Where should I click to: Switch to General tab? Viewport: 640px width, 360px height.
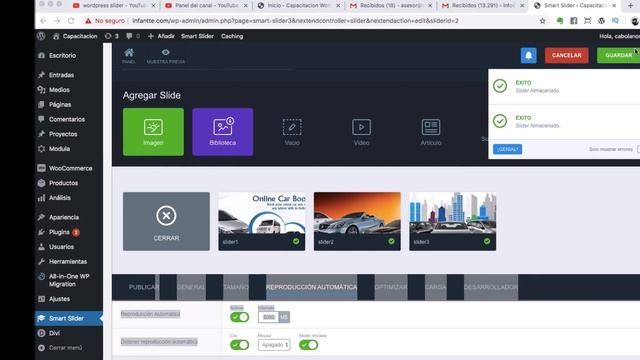click(x=191, y=287)
